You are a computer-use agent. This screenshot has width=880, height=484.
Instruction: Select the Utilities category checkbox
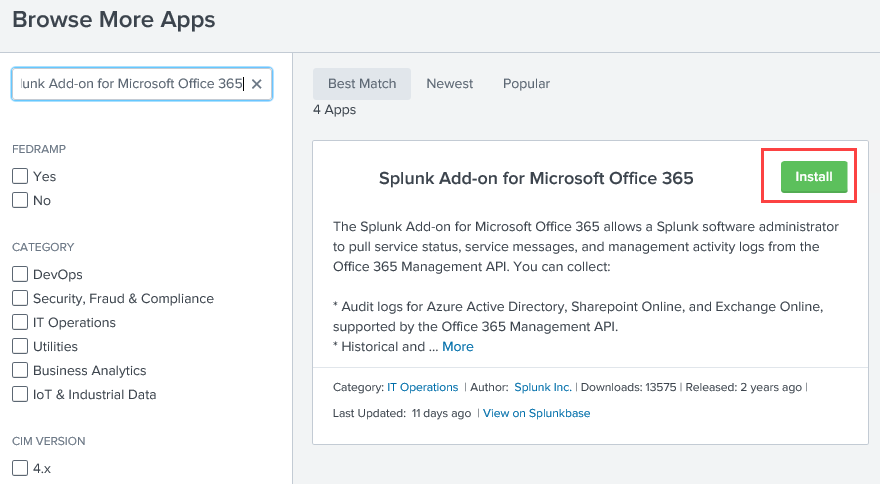pos(20,346)
